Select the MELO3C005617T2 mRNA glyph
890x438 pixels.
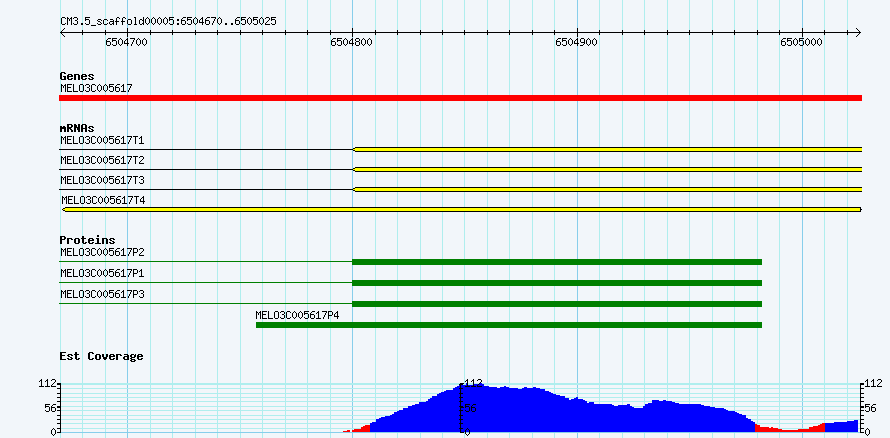(x=460, y=169)
